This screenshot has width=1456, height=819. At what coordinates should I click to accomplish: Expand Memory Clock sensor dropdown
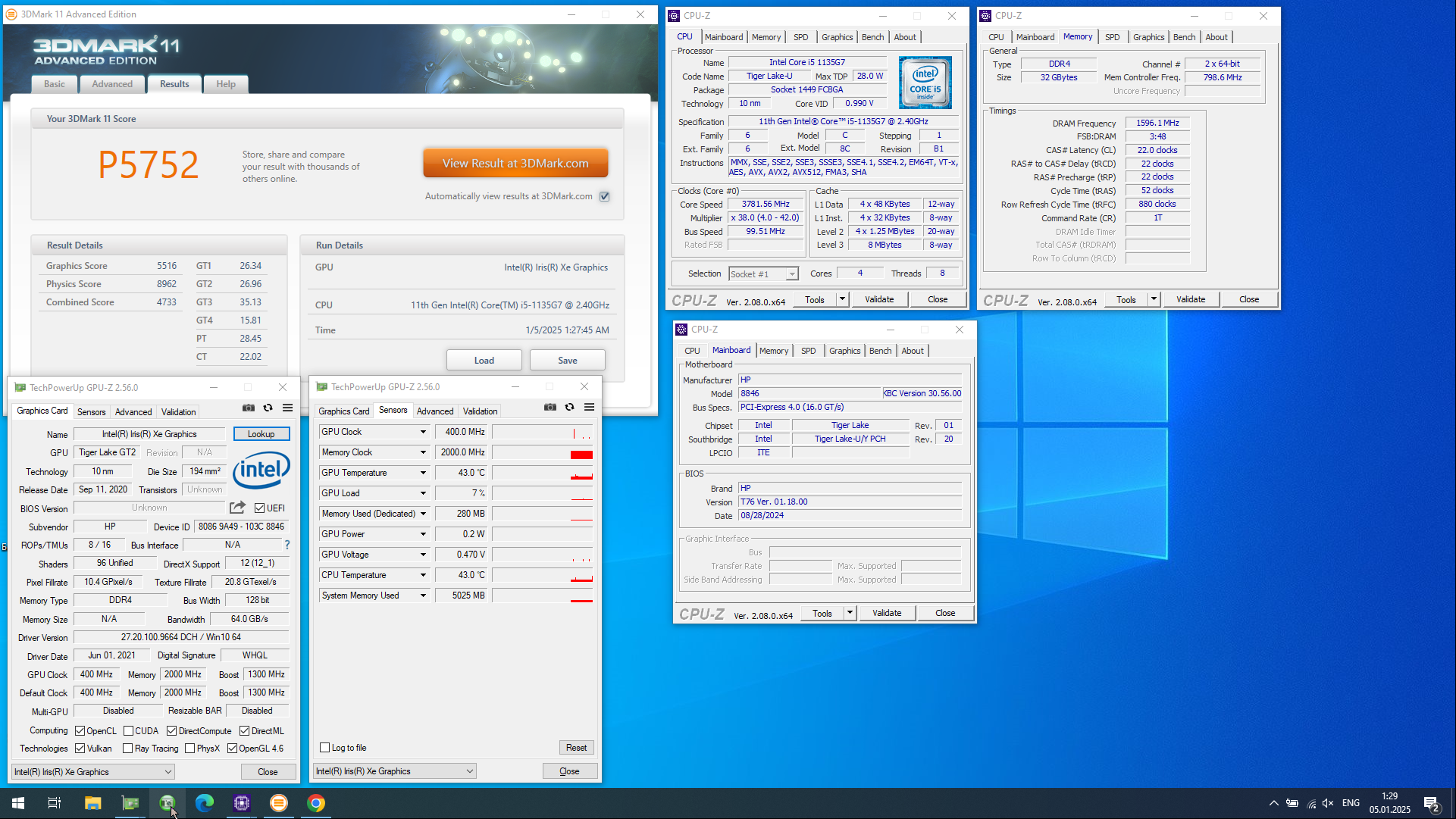pyautogui.click(x=423, y=452)
